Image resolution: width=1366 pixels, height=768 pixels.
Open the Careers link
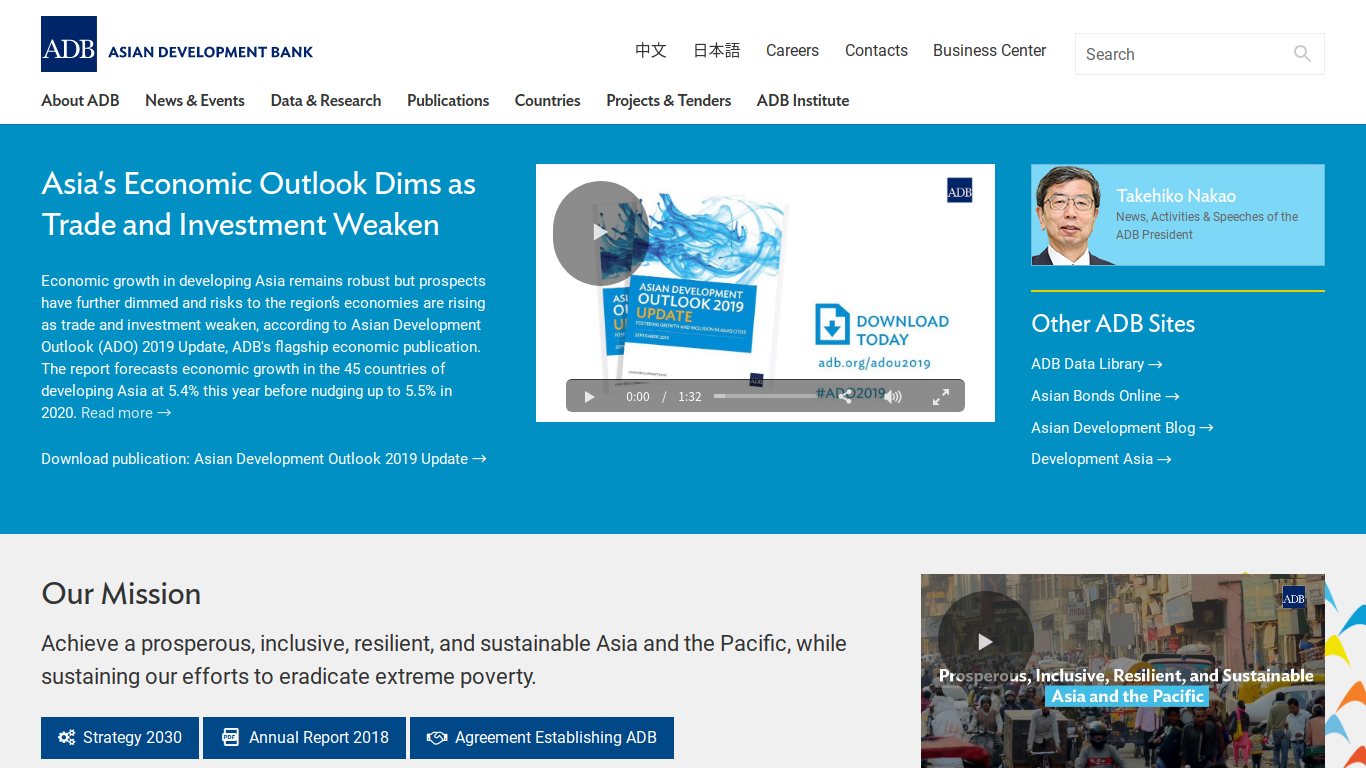[x=792, y=50]
